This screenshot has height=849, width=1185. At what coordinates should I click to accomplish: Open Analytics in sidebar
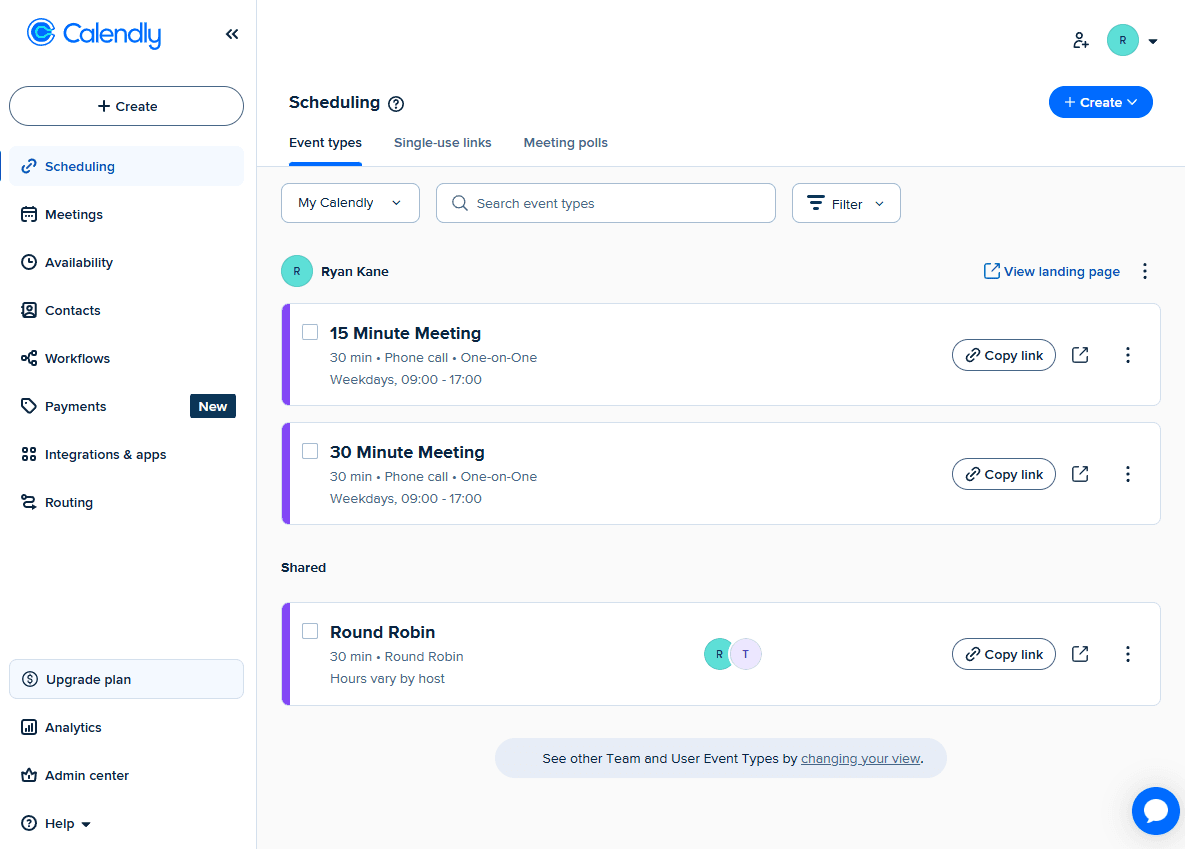coord(126,727)
